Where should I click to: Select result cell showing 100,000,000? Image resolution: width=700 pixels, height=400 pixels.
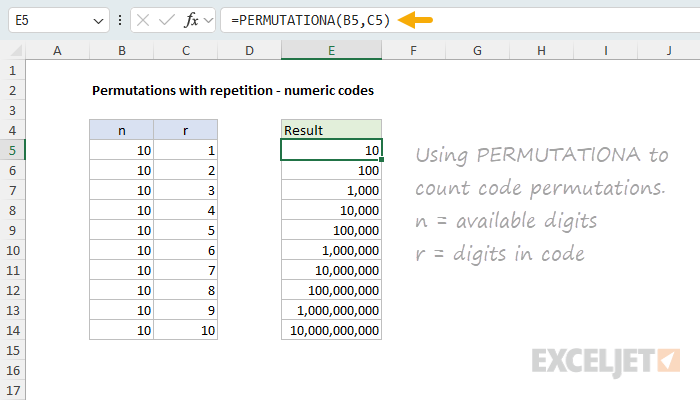click(331, 290)
